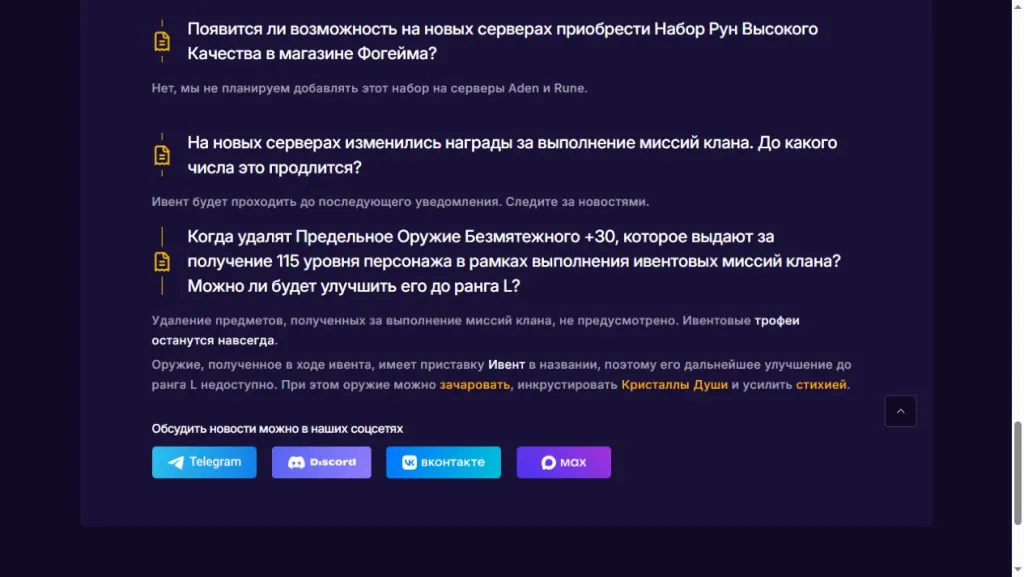The image size is (1024, 577).
Task: Follow the зачаровать link
Action: 475,384
